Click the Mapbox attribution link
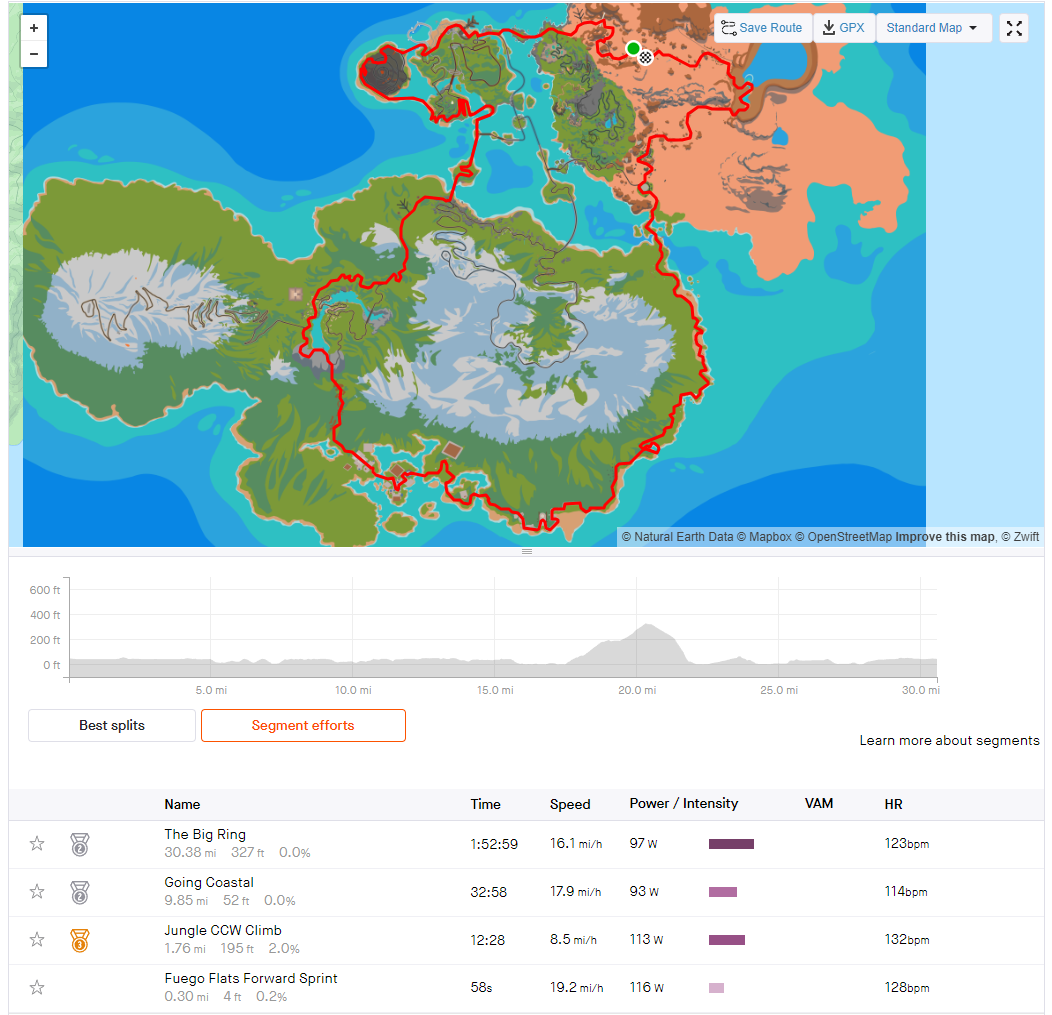 click(764, 537)
